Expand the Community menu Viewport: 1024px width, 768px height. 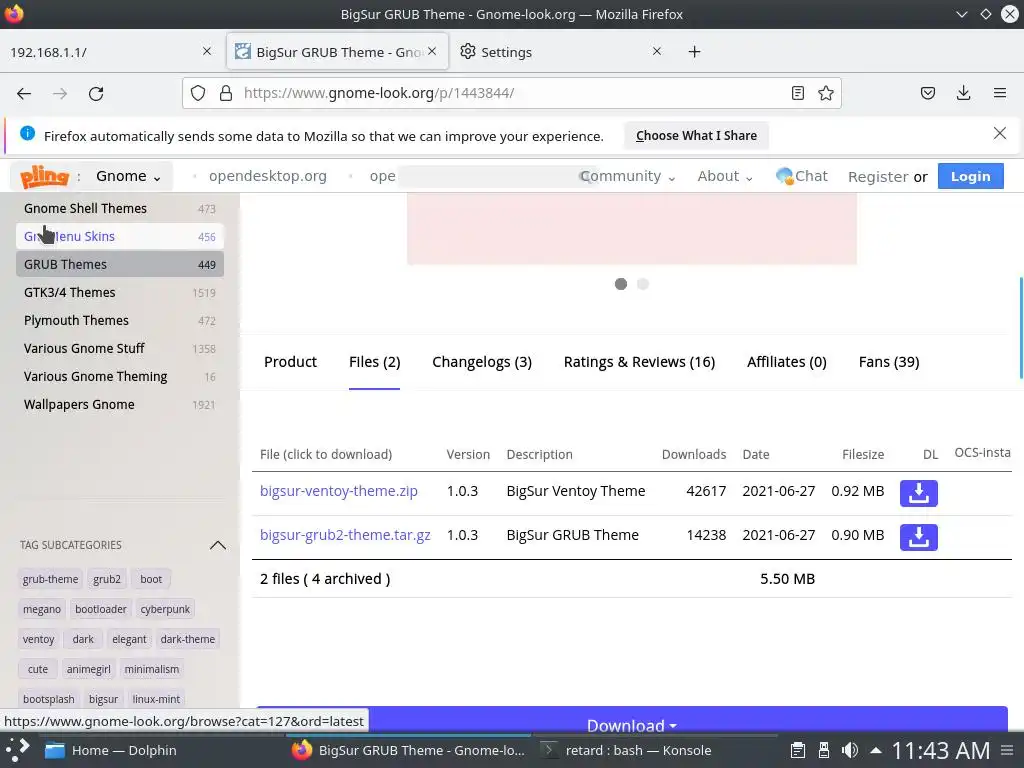(x=628, y=176)
